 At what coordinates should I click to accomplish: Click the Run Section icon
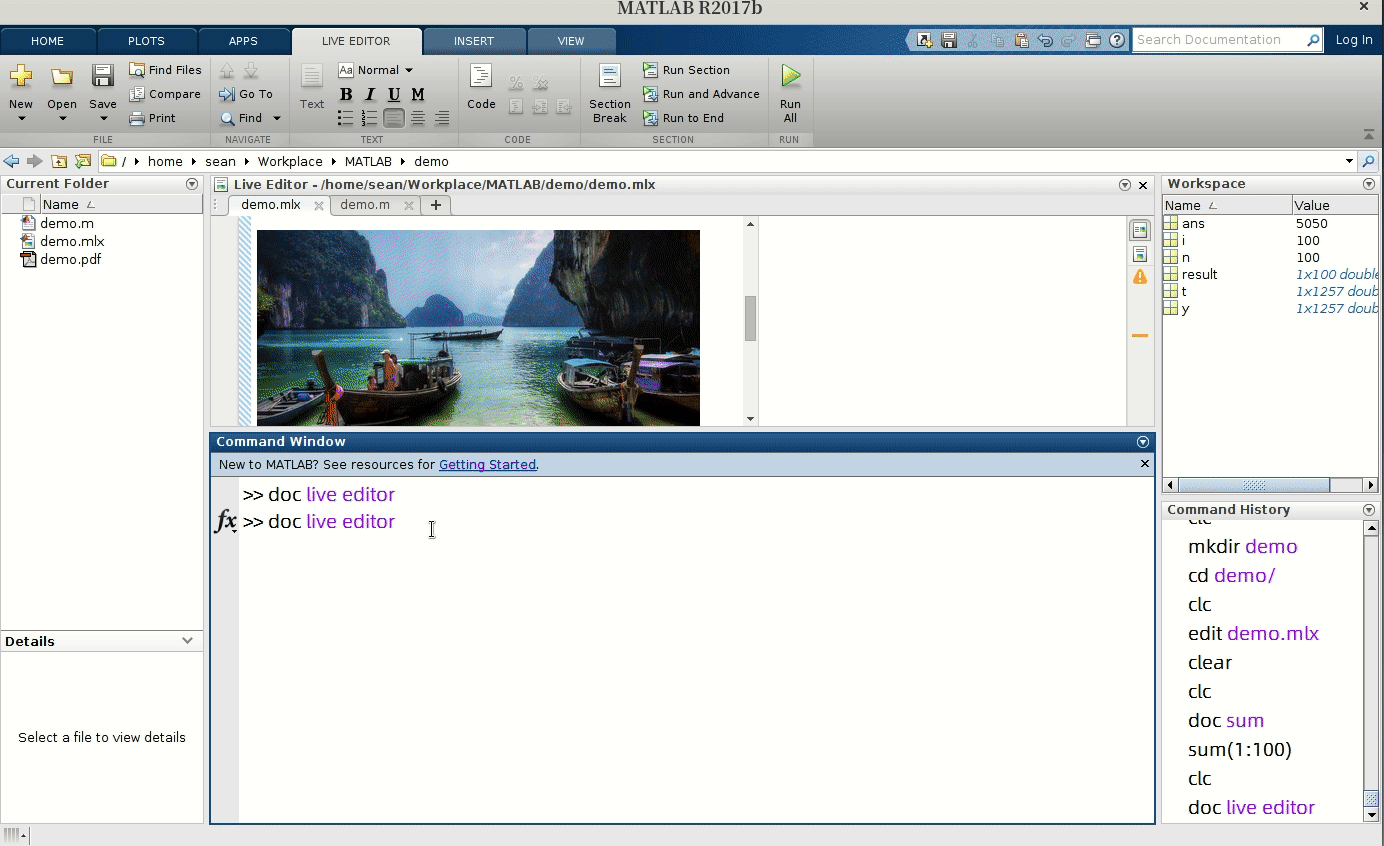coord(651,70)
